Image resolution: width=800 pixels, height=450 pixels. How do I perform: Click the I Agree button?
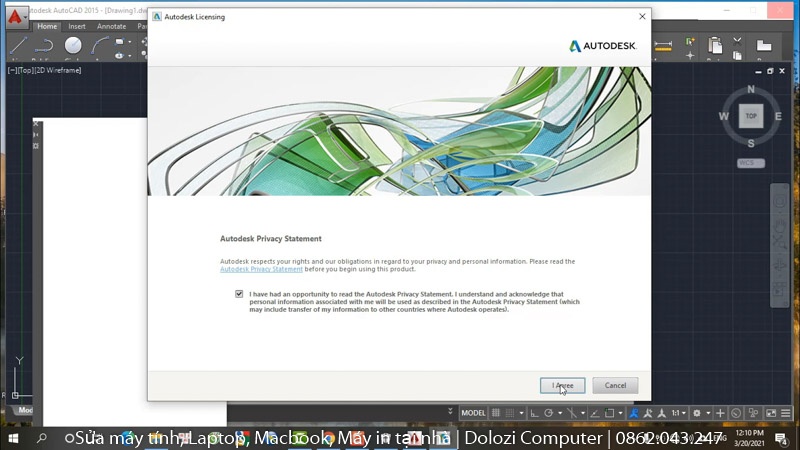click(562, 385)
